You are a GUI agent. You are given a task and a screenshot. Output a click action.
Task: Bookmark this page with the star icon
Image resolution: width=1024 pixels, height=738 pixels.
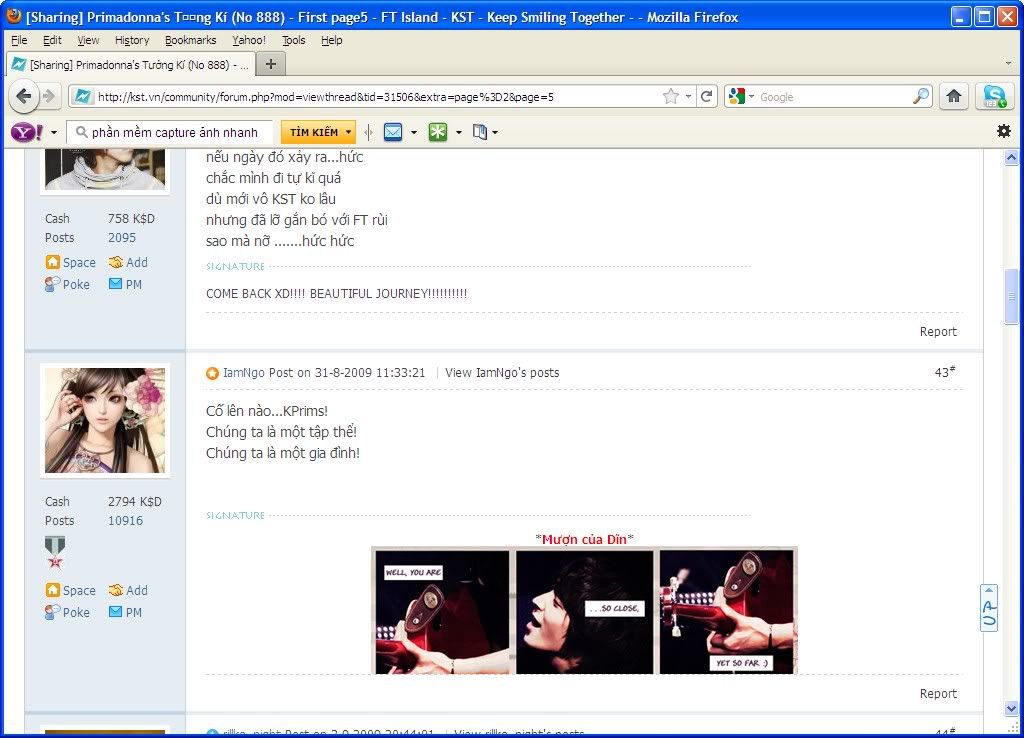tap(670, 97)
